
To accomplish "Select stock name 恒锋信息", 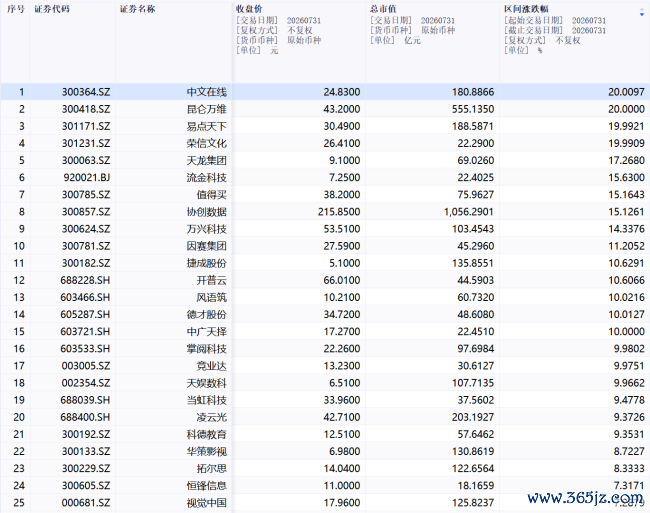I will pos(206,486).
